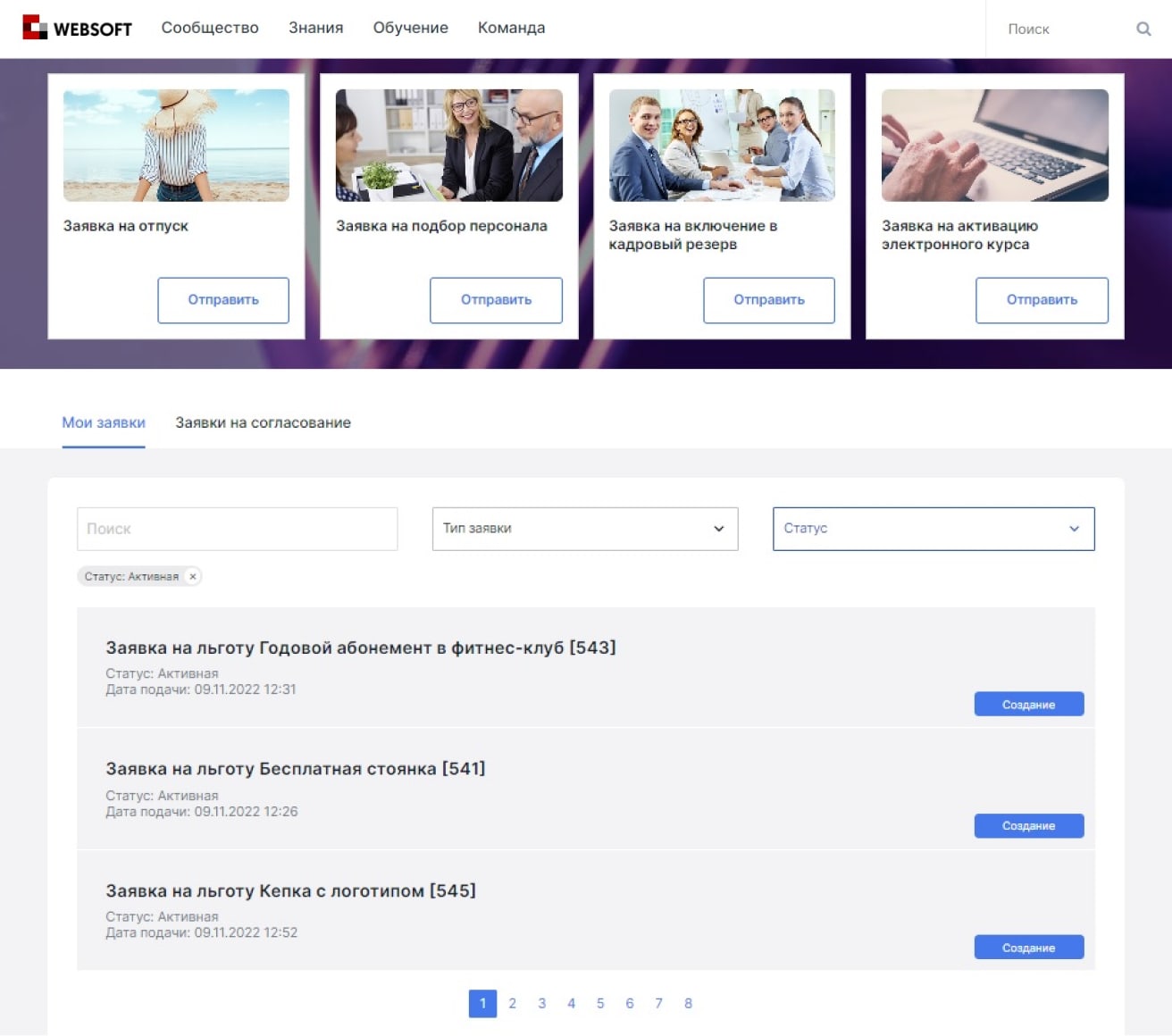Image resolution: width=1172 pixels, height=1036 pixels.
Task: Send the Заявка на подбор персонала request
Action: point(496,300)
